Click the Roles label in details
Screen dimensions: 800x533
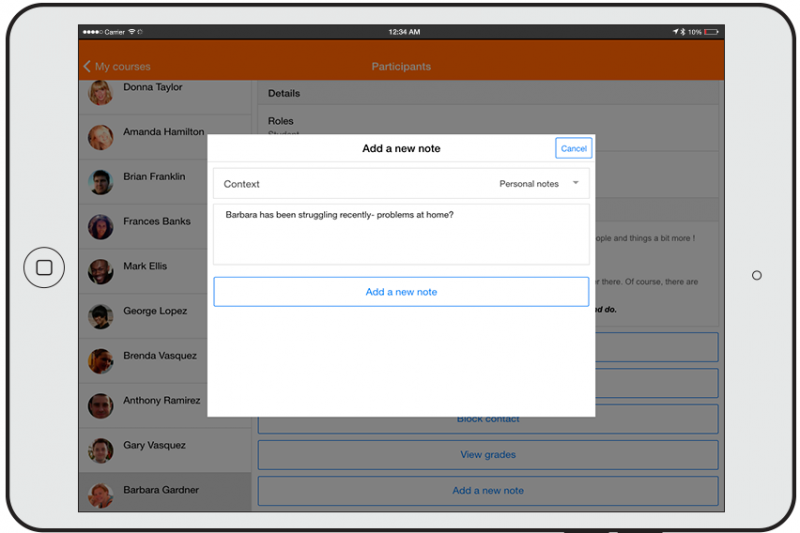coord(281,121)
